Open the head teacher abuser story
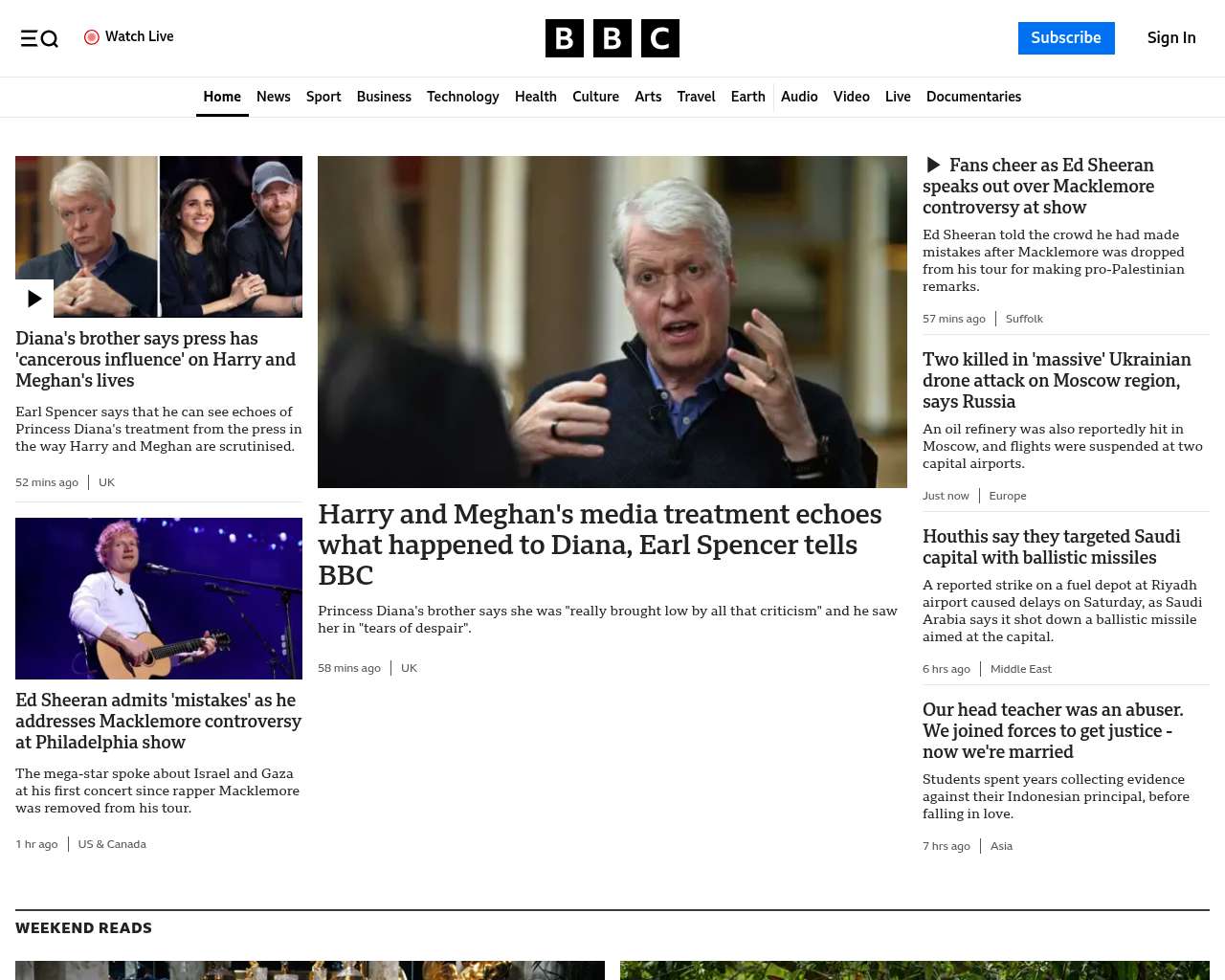 1053,731
